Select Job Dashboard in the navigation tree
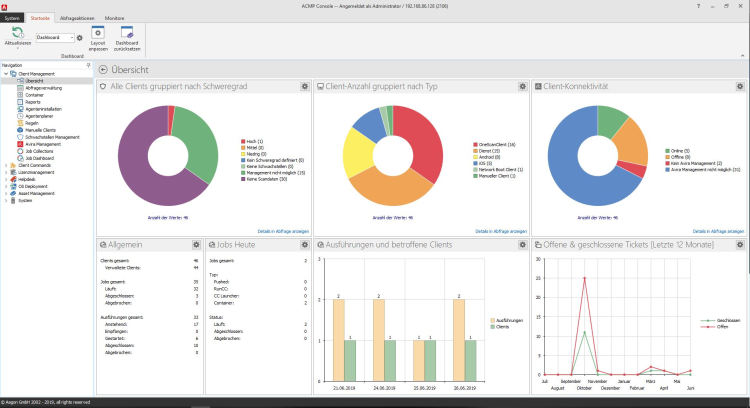 pos(40,158)
